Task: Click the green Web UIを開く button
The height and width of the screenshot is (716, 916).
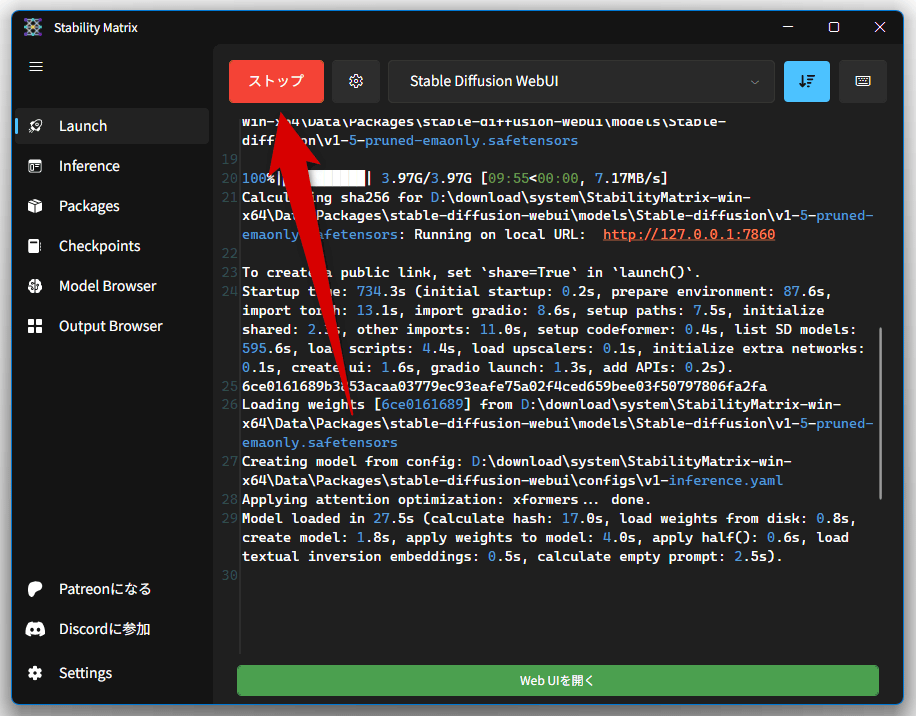Action: click(557, 680)
